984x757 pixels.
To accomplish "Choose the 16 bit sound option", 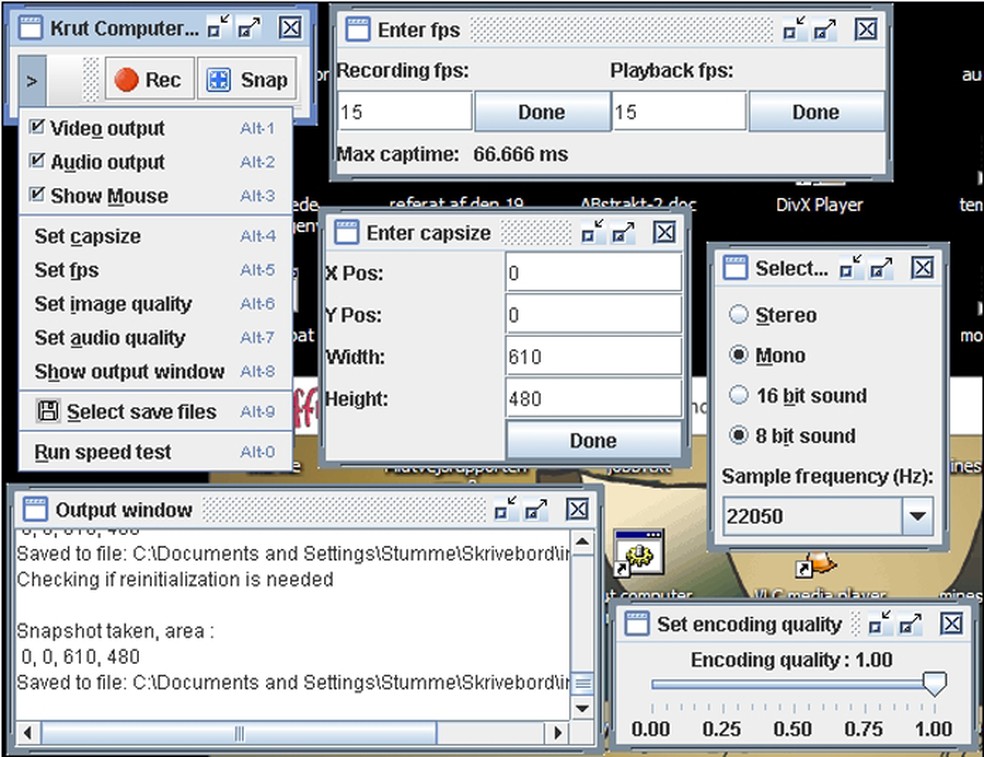I will pyautogui.click(x=739, y=395).
